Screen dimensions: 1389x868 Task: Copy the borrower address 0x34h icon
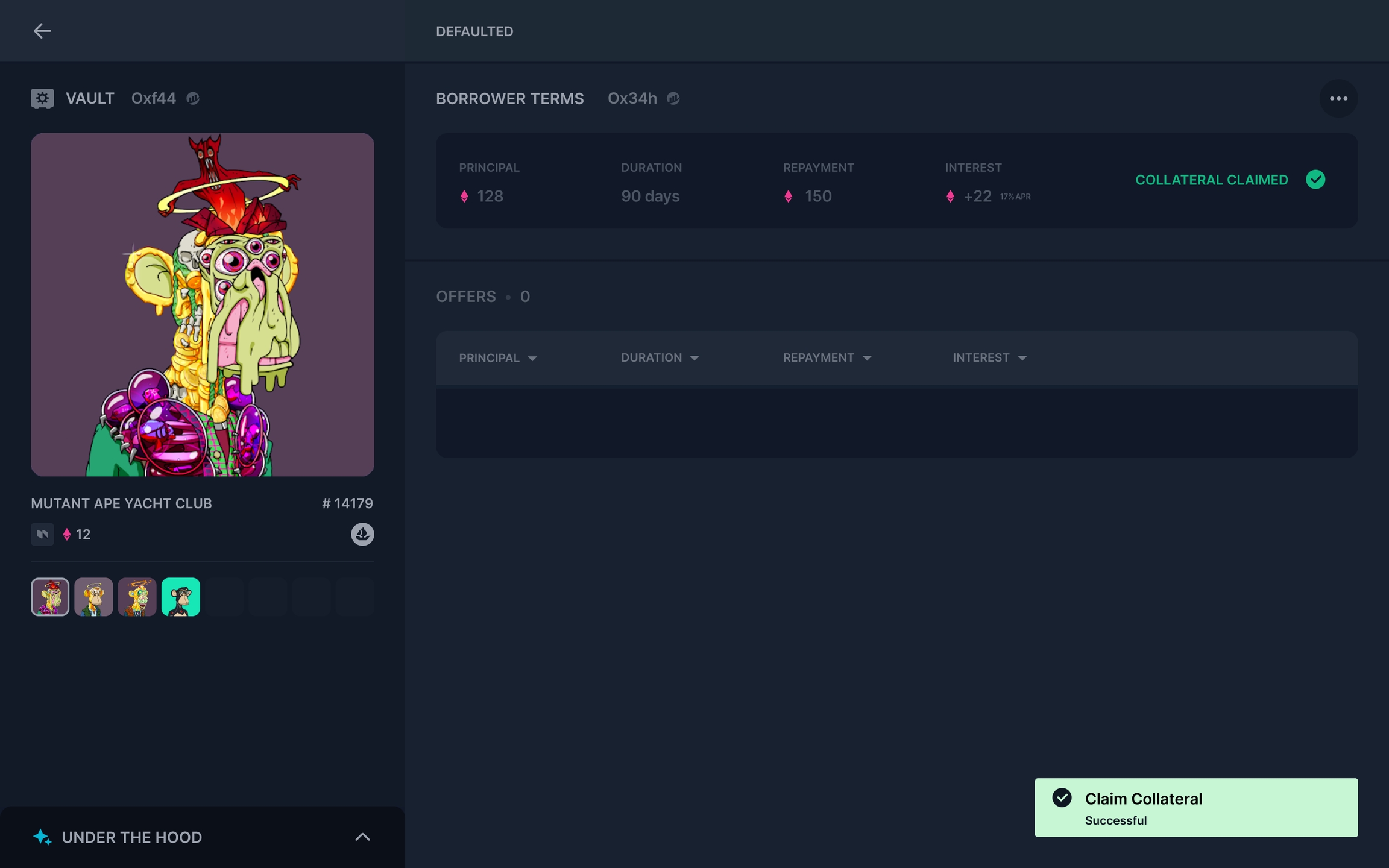click(x=673, y=98)
